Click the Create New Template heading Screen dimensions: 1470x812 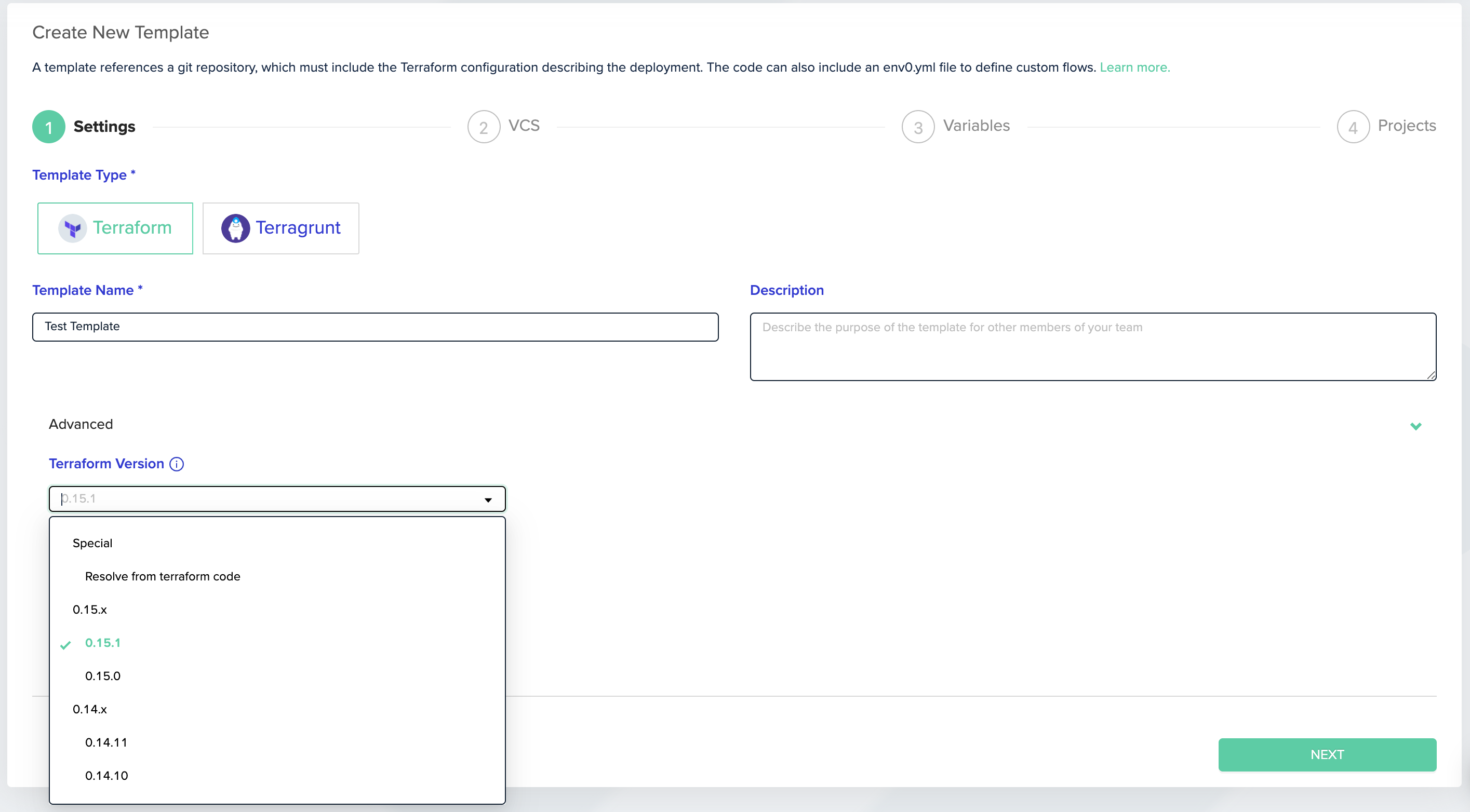click(121, 33)
